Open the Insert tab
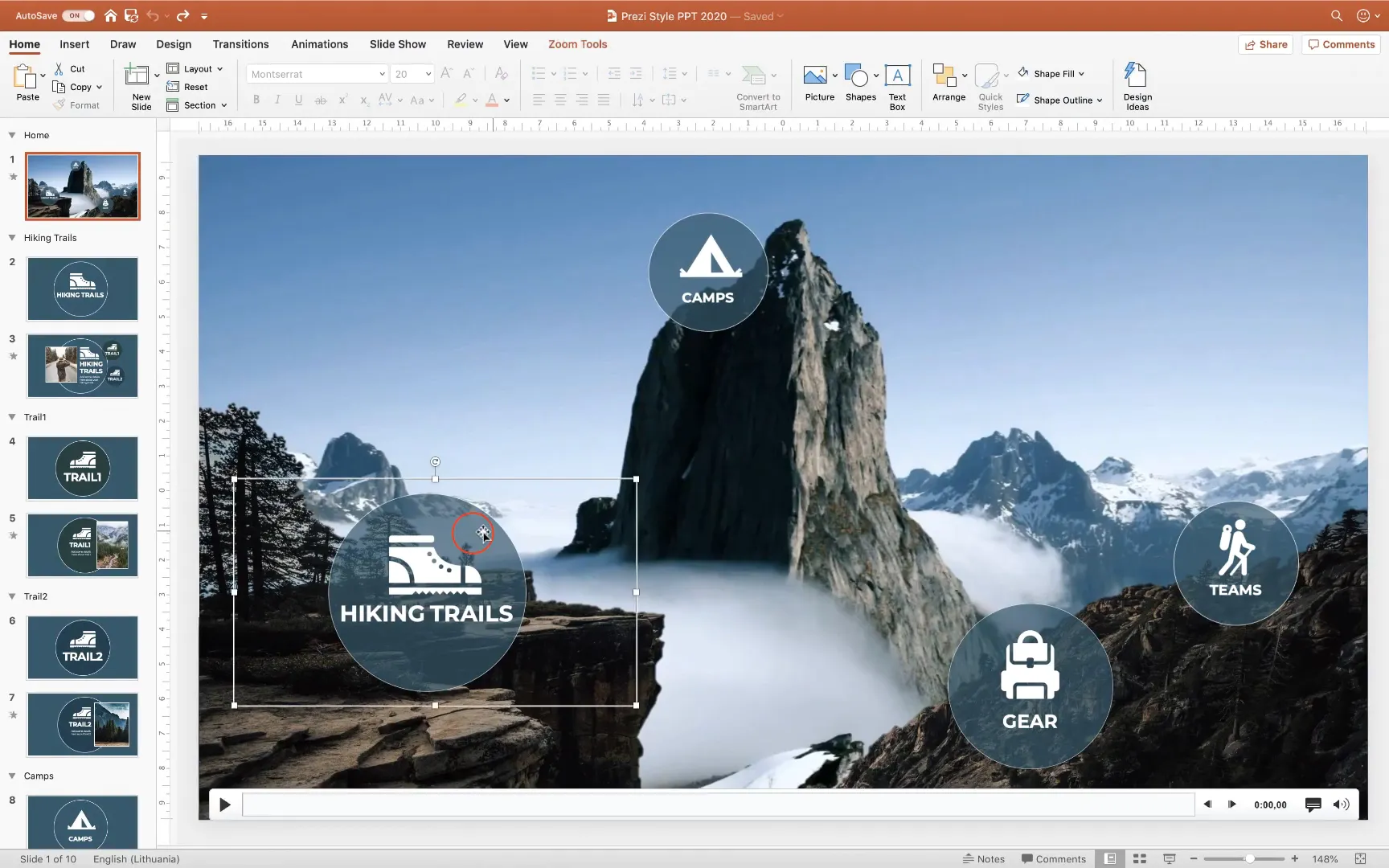This screenshot has width=1389, height=868. pos(74,44)
